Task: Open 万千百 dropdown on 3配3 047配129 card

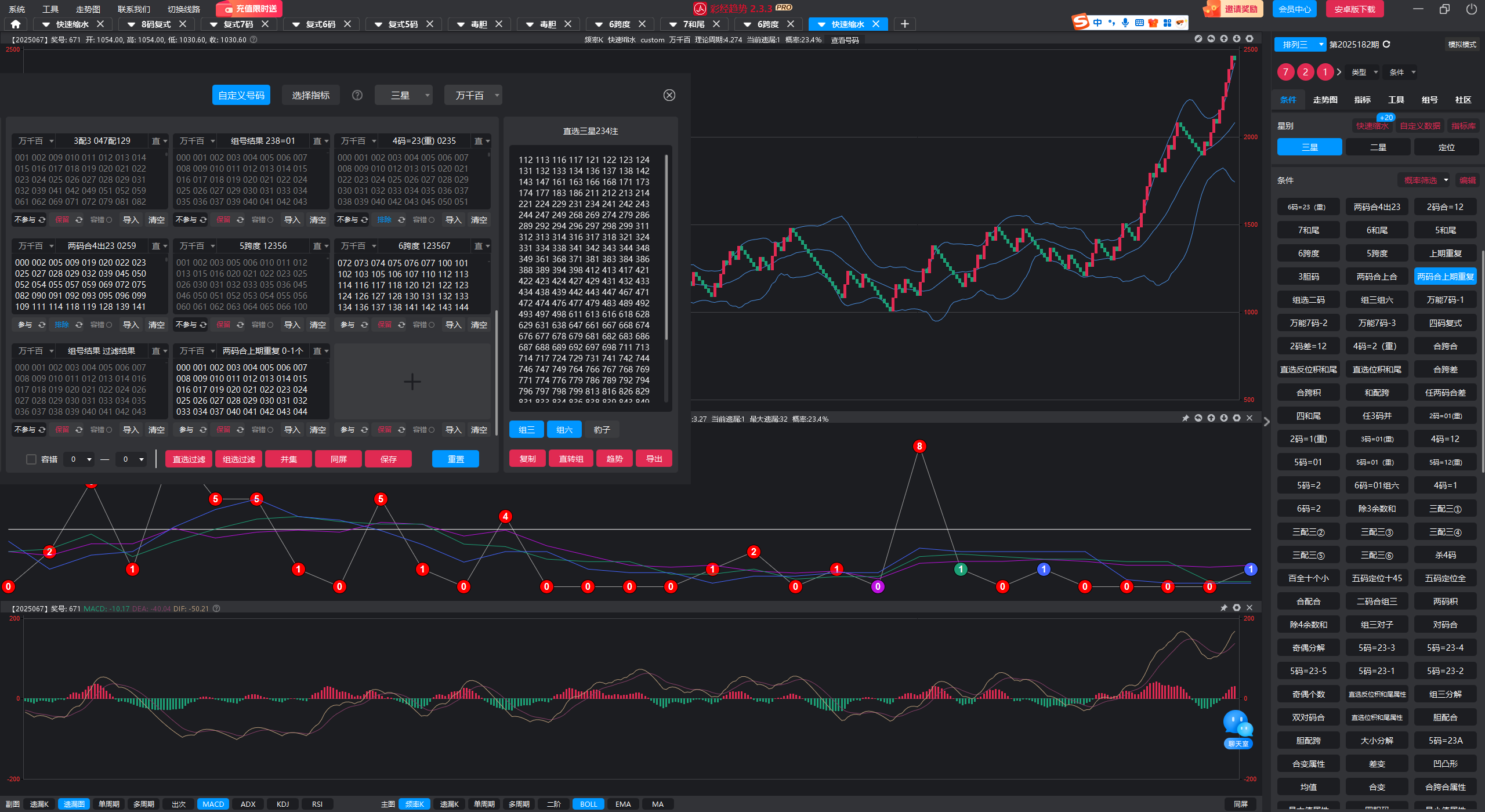Action: [x=35, y=141]
